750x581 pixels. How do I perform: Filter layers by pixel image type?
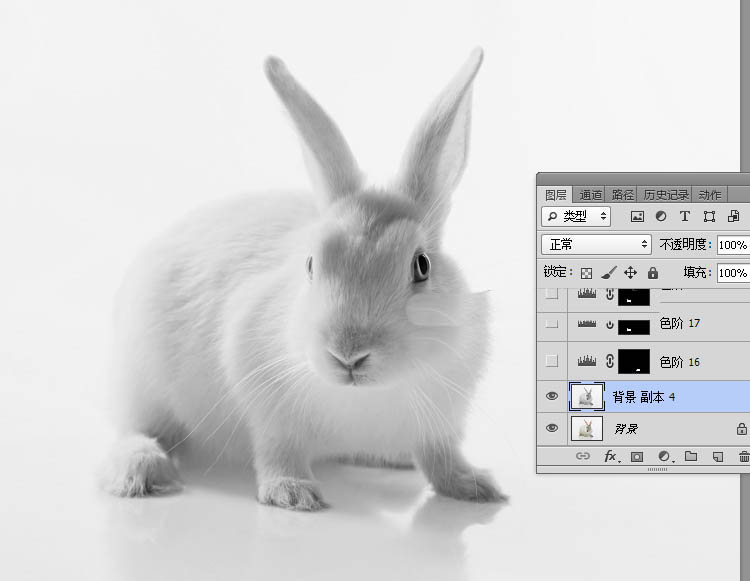coord(637,217)
